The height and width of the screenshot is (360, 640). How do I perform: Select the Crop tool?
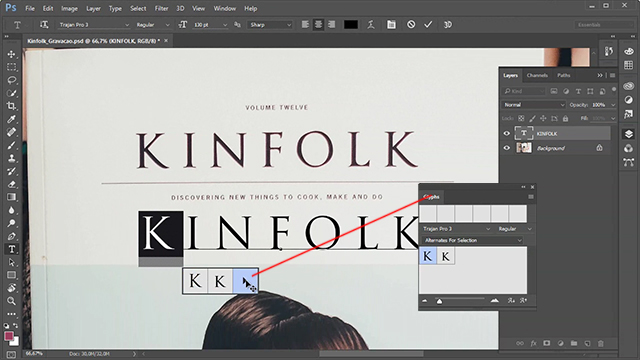pyautogui.click(x=11, y=106)
